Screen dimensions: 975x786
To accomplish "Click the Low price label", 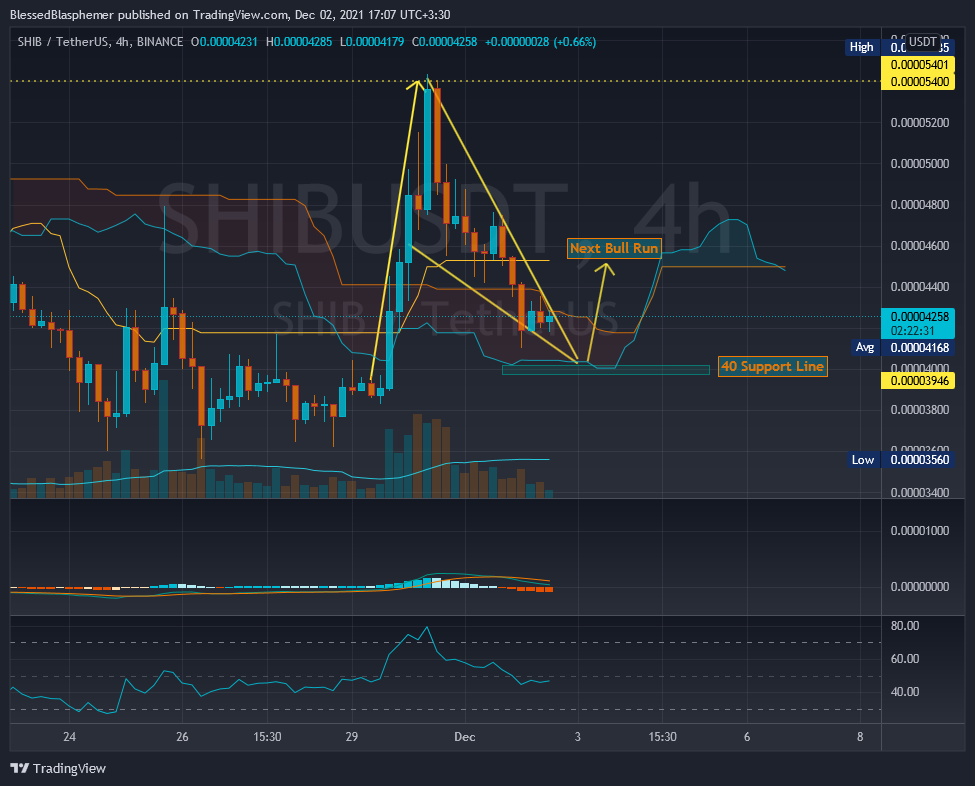I will click(x=863, y=460).
